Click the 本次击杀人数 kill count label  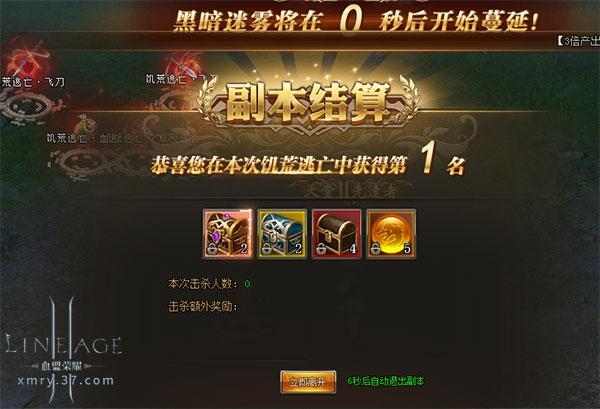coord(203,284)
